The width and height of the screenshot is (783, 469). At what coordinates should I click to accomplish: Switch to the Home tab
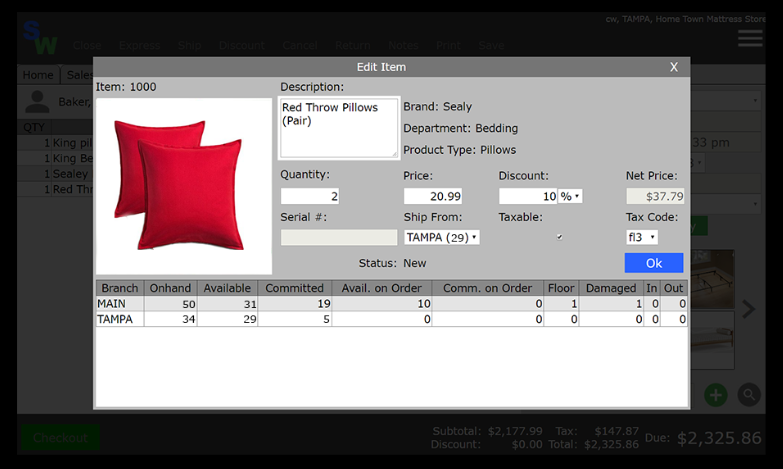point(38,75)
